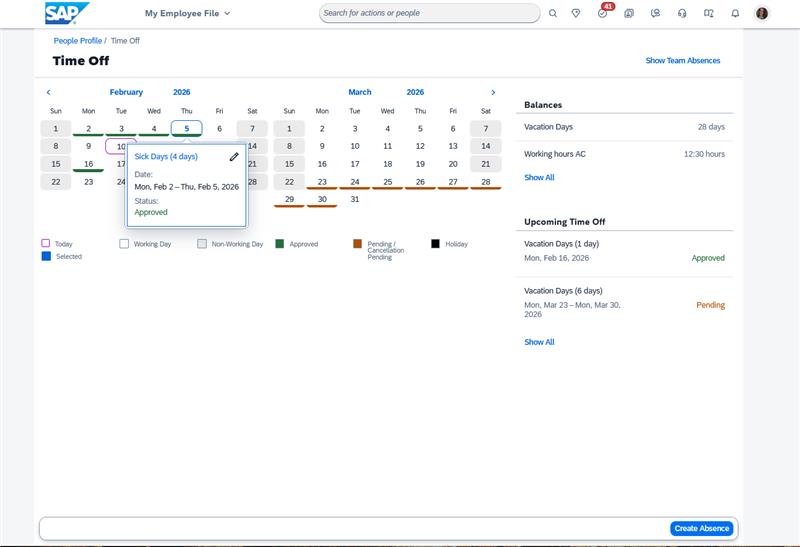Click Show Team Absences link

[x=682, y=61]
